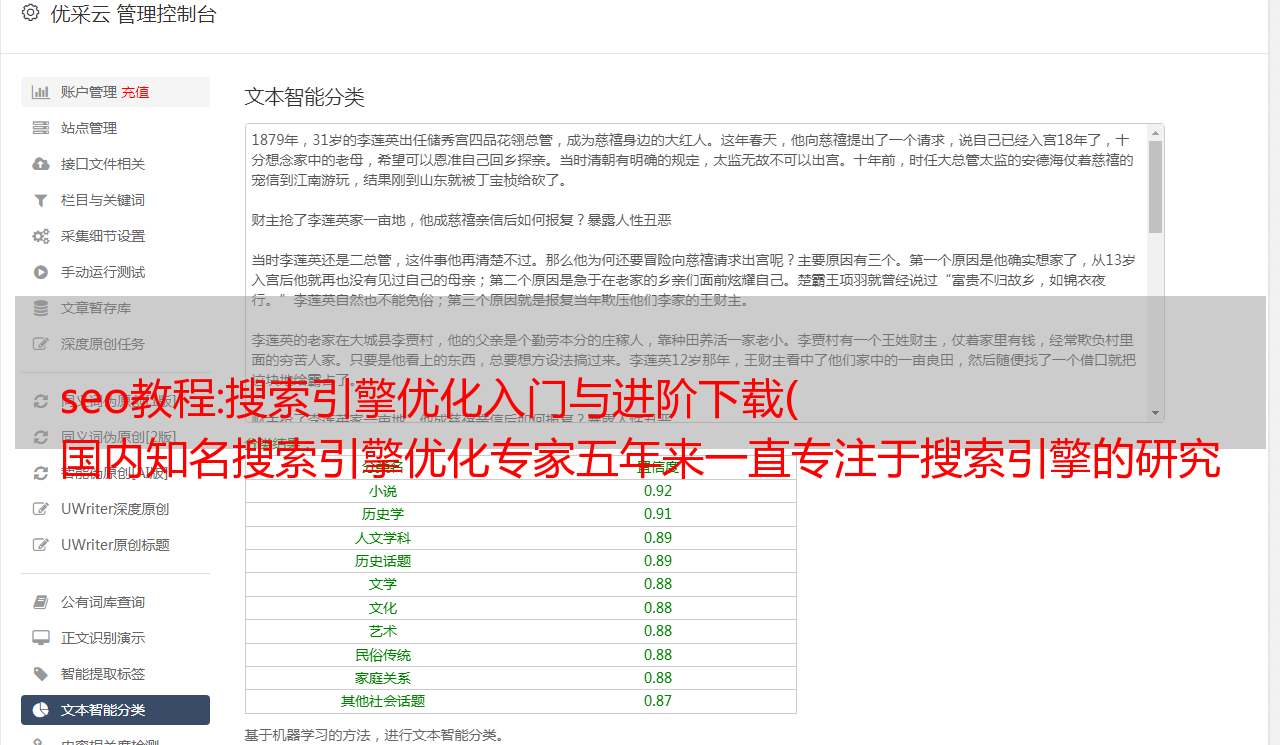Click the tag icon for 智能提取标签

[x=41, y=674]
